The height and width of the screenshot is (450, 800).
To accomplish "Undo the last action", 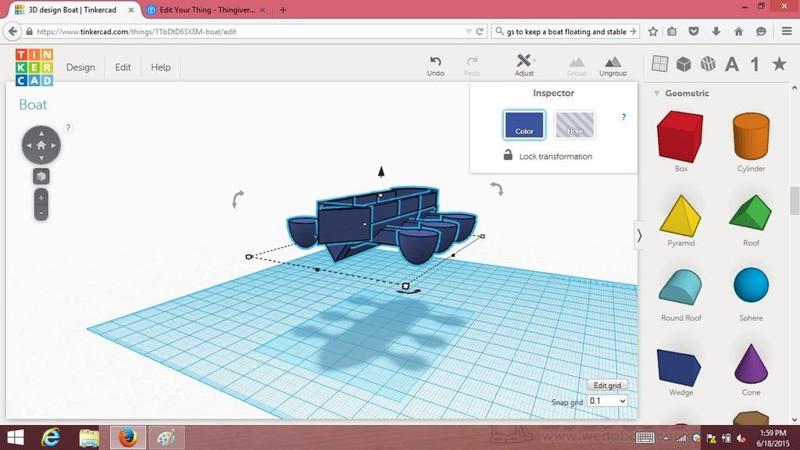I will (435, 66).
